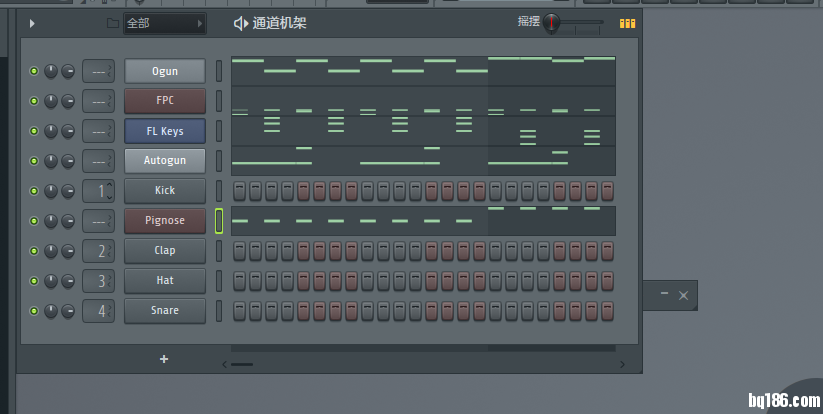Expand the 全部 channel filter dropdown

tap(164, 23)
